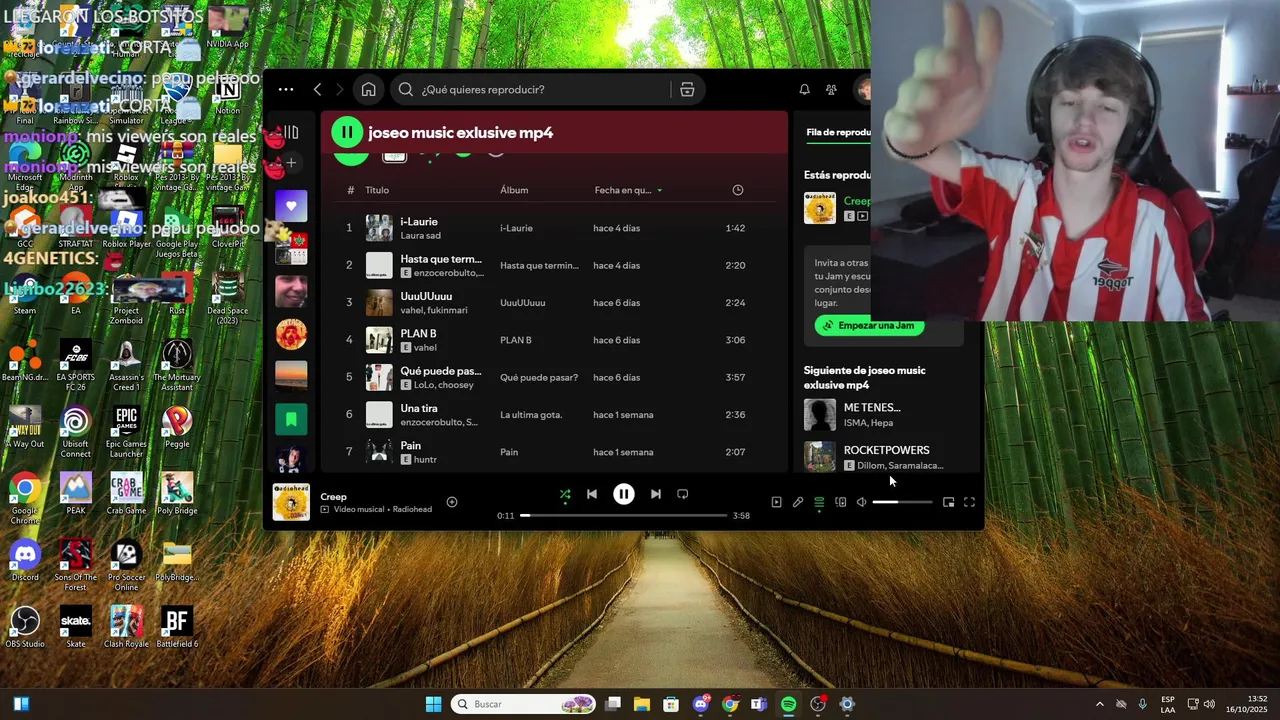The image size is (1280, 720).
Task: Expand hidden system tray icons chevron
Action: point(1100,704)
